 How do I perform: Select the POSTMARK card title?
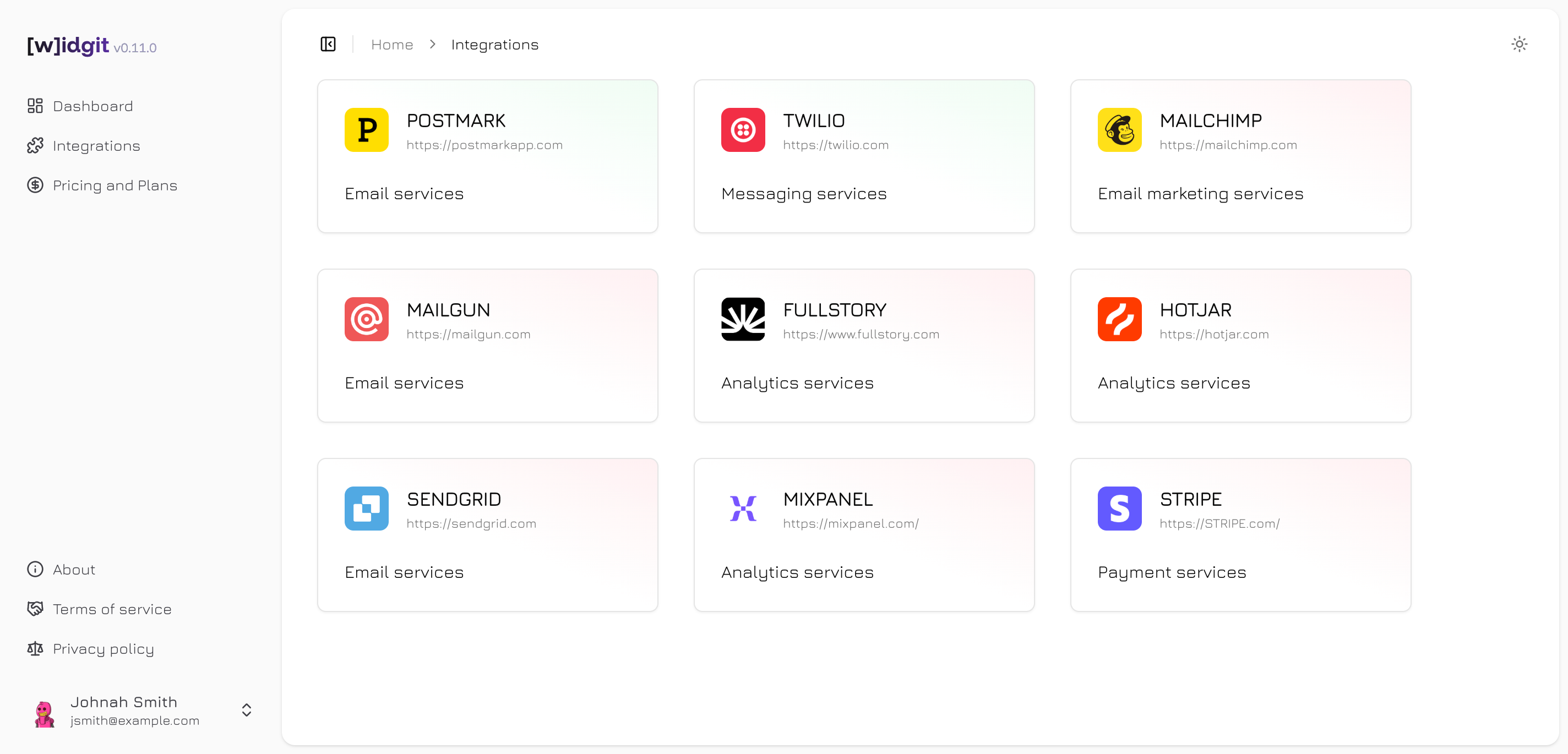coord(456,121)
